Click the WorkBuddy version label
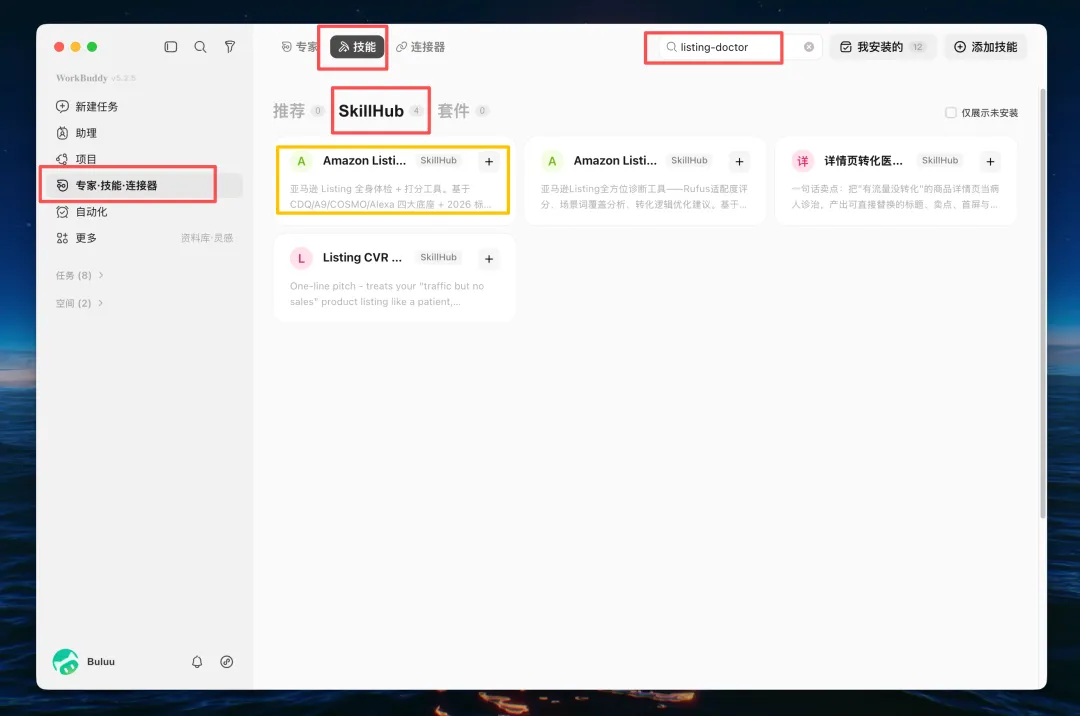The image size is (1080, 716). pyautogui.click(x=96, y=78)
